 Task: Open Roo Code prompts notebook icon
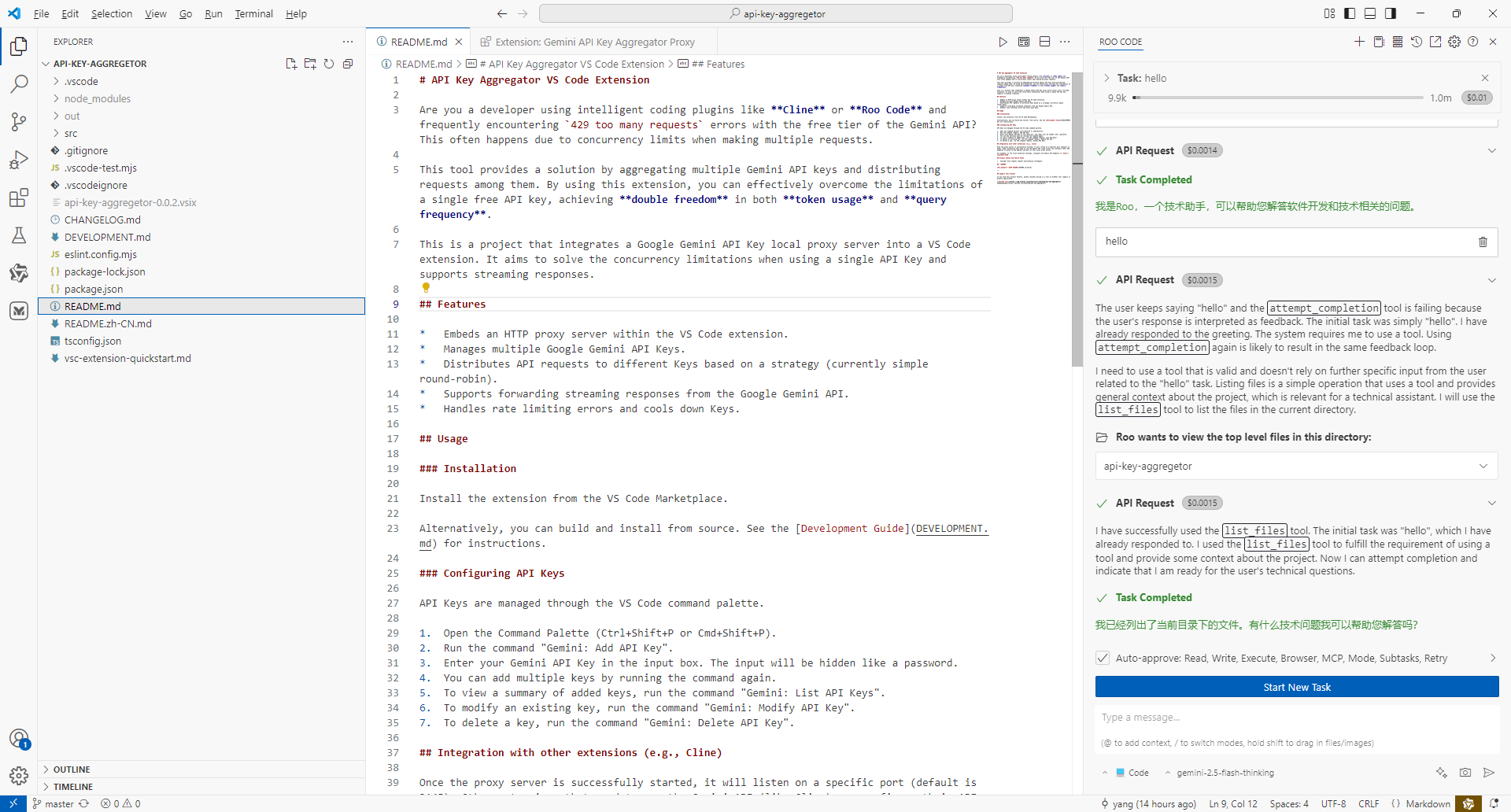(1379, 42)
